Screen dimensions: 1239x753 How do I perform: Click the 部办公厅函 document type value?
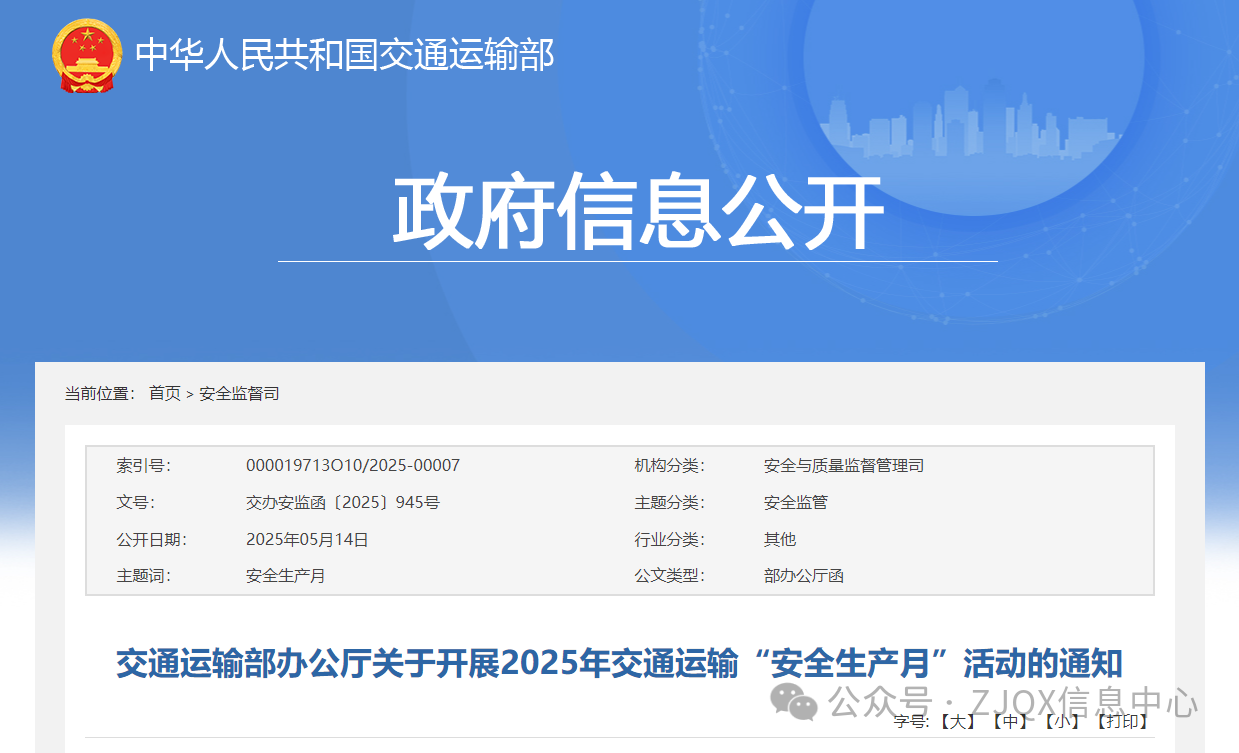(803, 577)
